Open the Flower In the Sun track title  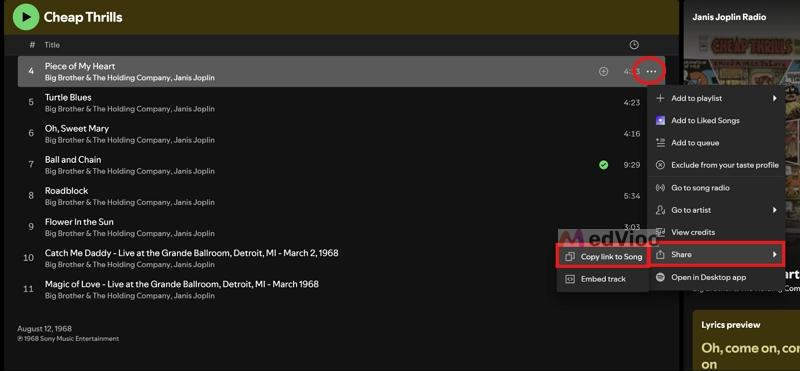(x=79, y=222)
